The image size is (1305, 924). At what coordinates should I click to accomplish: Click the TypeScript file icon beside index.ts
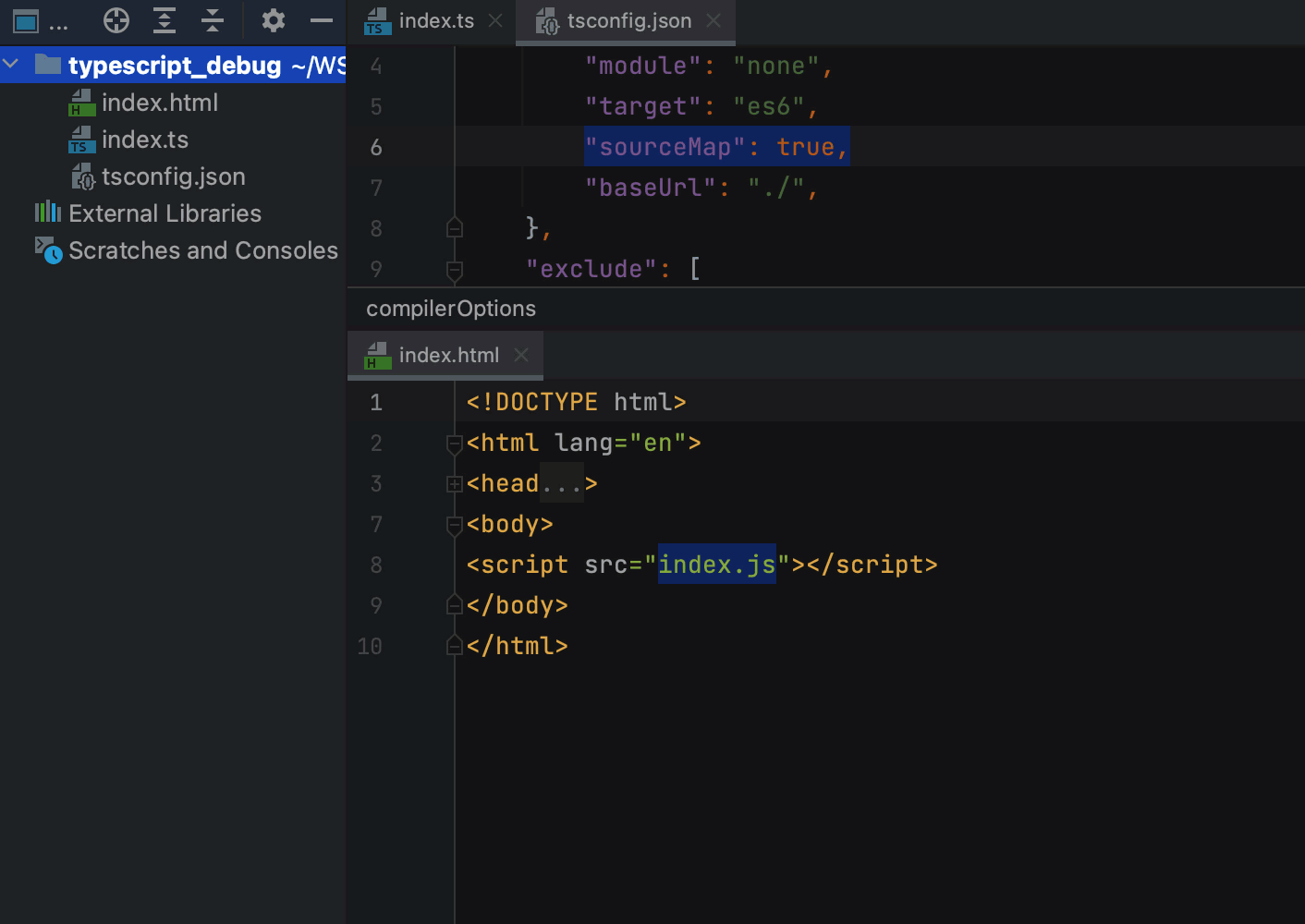(x=82, y=140)
